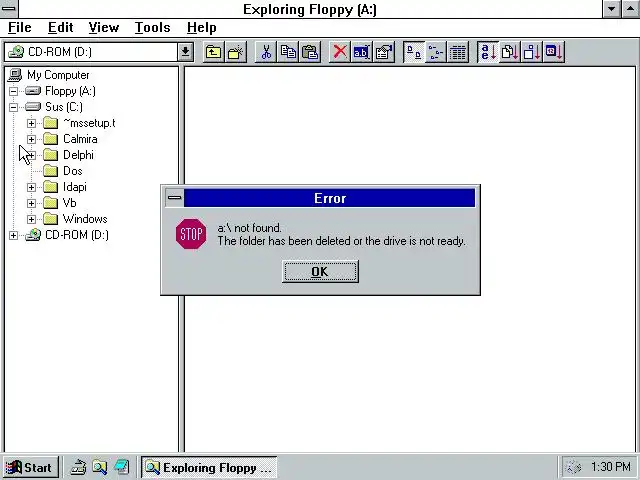Viewport: 640px width, 480px height.
Task: Open the drive selector dropdown arrow
Action: tap(185, 52)
